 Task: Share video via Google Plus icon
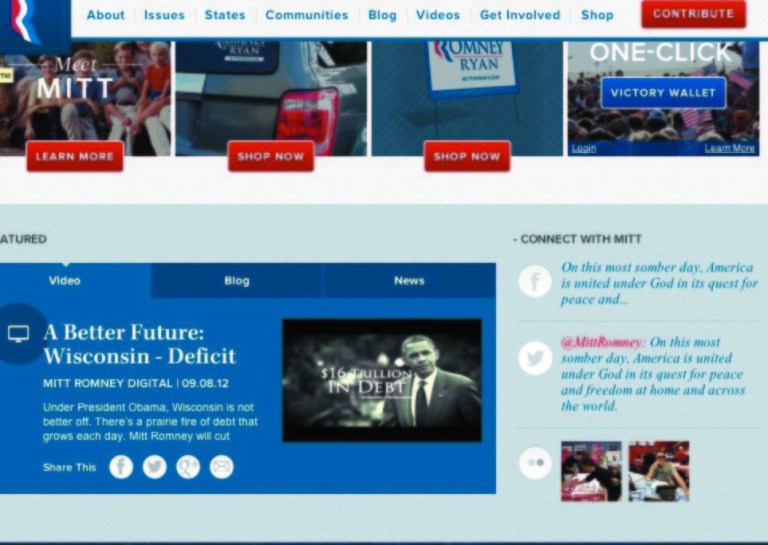pyautogui.click(x=188, y=467)
